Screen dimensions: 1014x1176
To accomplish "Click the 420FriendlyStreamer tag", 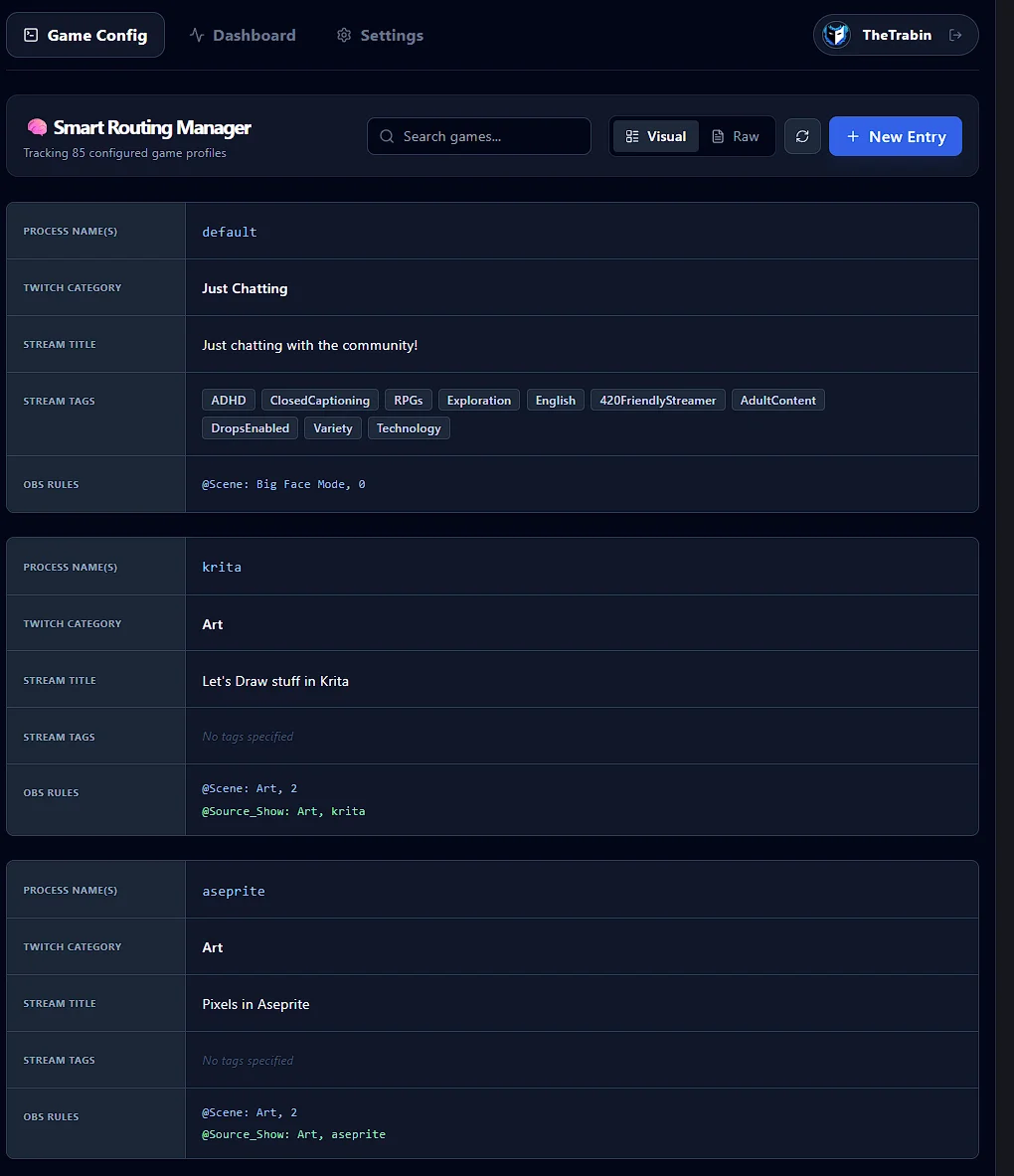I will (658, 401).
